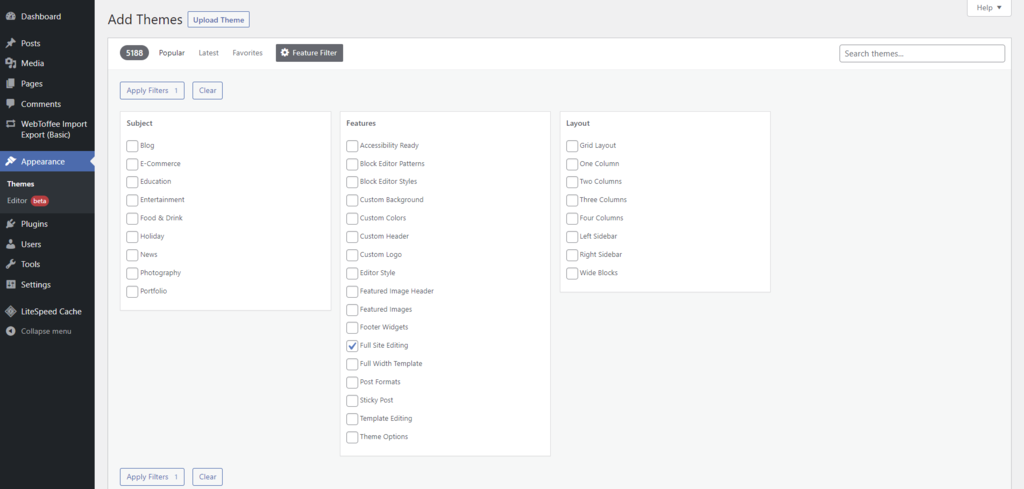The image size is (1024, 489).
Task: Click the Search themes input field
Action: click(921, 53)
